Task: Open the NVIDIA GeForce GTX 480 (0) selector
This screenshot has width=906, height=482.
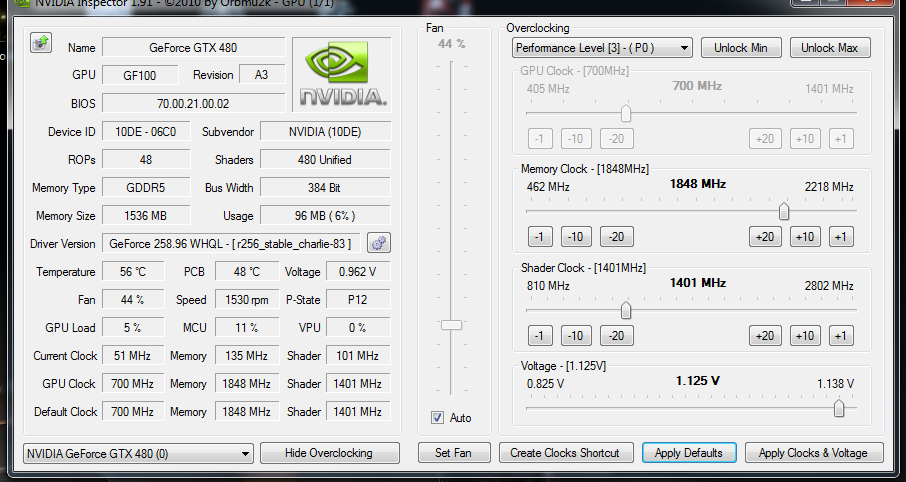Action: pos(139,454)
